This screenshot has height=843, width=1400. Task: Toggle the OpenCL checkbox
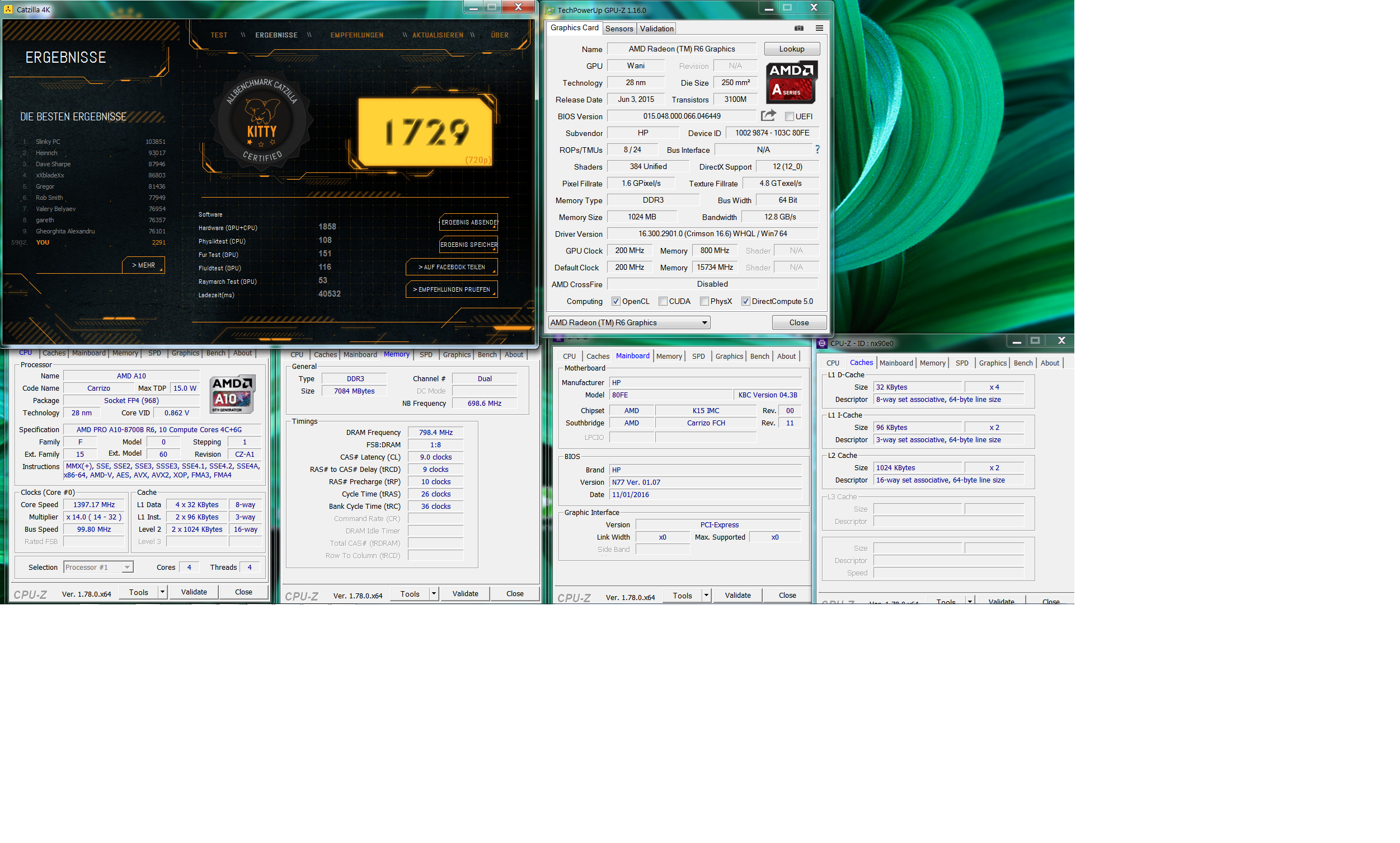click(x=616, y=302)
